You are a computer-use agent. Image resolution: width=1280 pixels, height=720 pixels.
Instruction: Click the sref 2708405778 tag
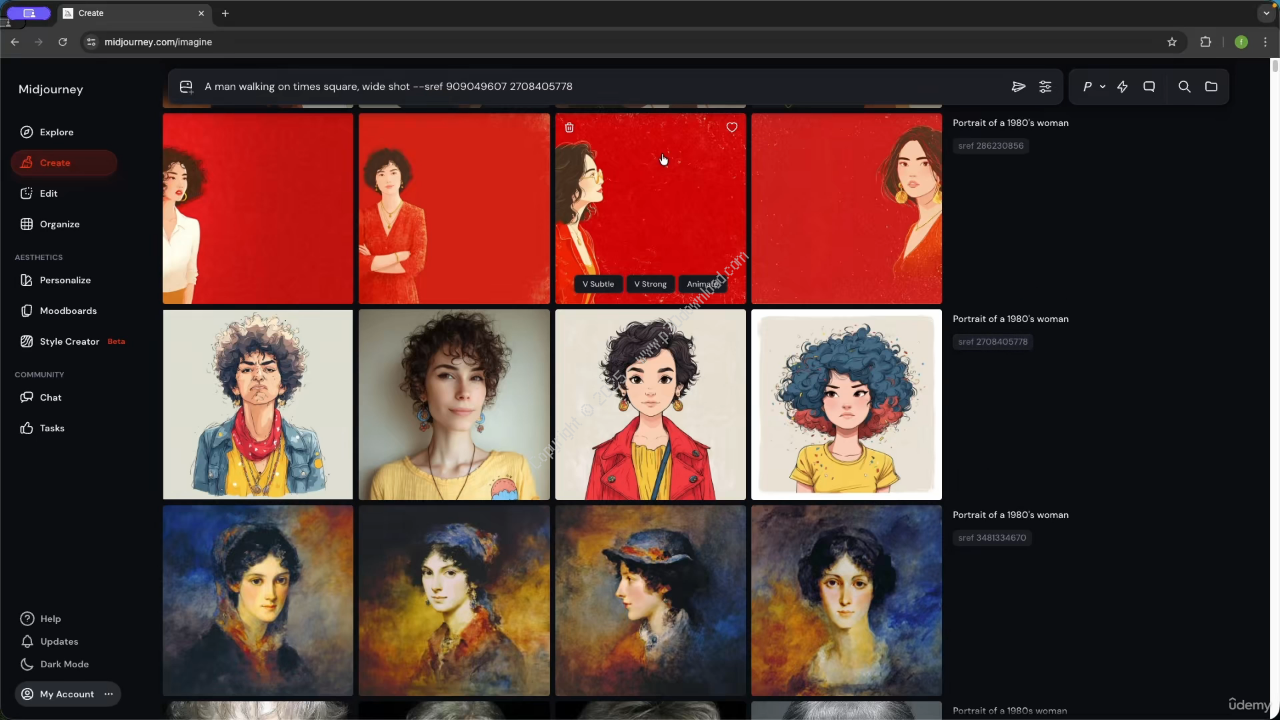coord(992,342)
